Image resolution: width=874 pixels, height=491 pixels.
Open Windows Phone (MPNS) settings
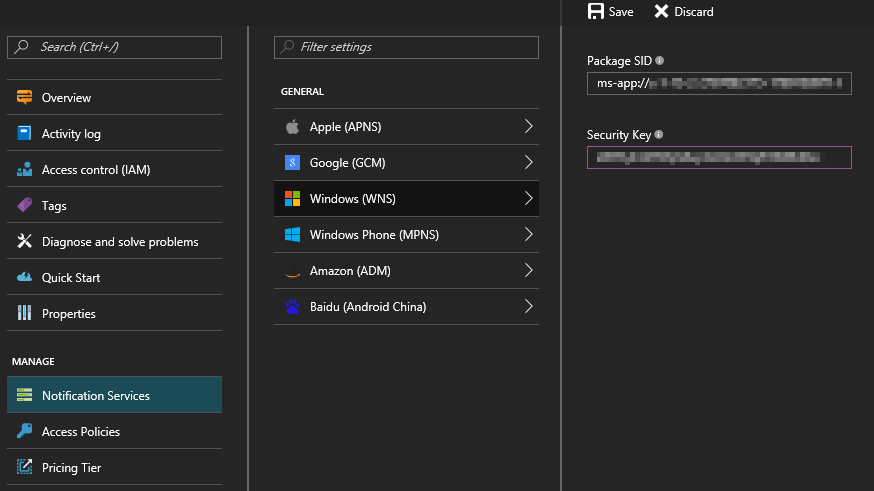click(405, 235)
